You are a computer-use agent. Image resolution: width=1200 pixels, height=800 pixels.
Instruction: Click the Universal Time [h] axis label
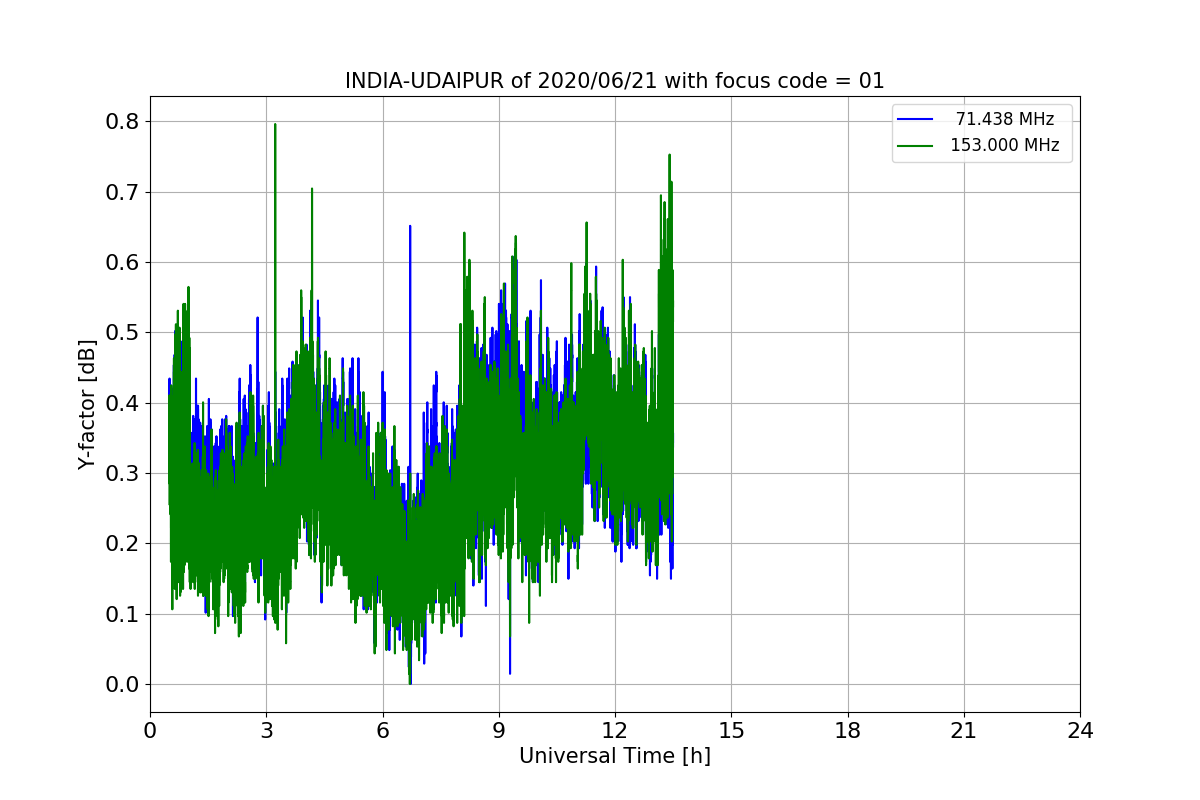[x=614, y=757]
